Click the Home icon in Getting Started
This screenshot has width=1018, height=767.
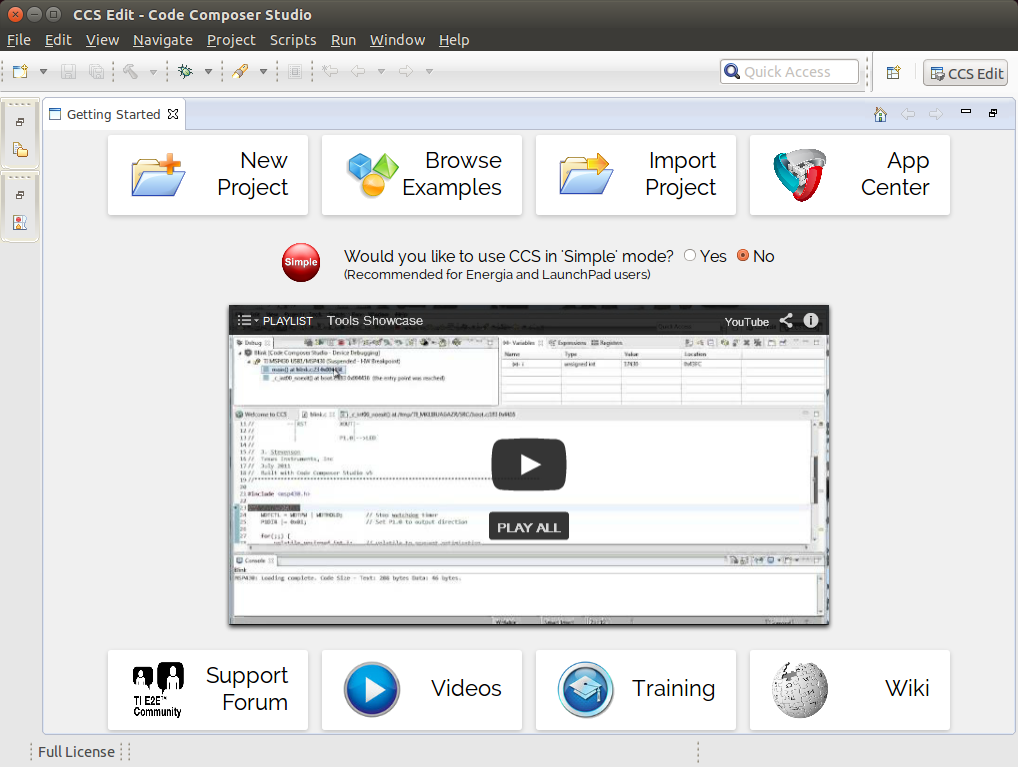pyautogui.click(x=880, y=114)
